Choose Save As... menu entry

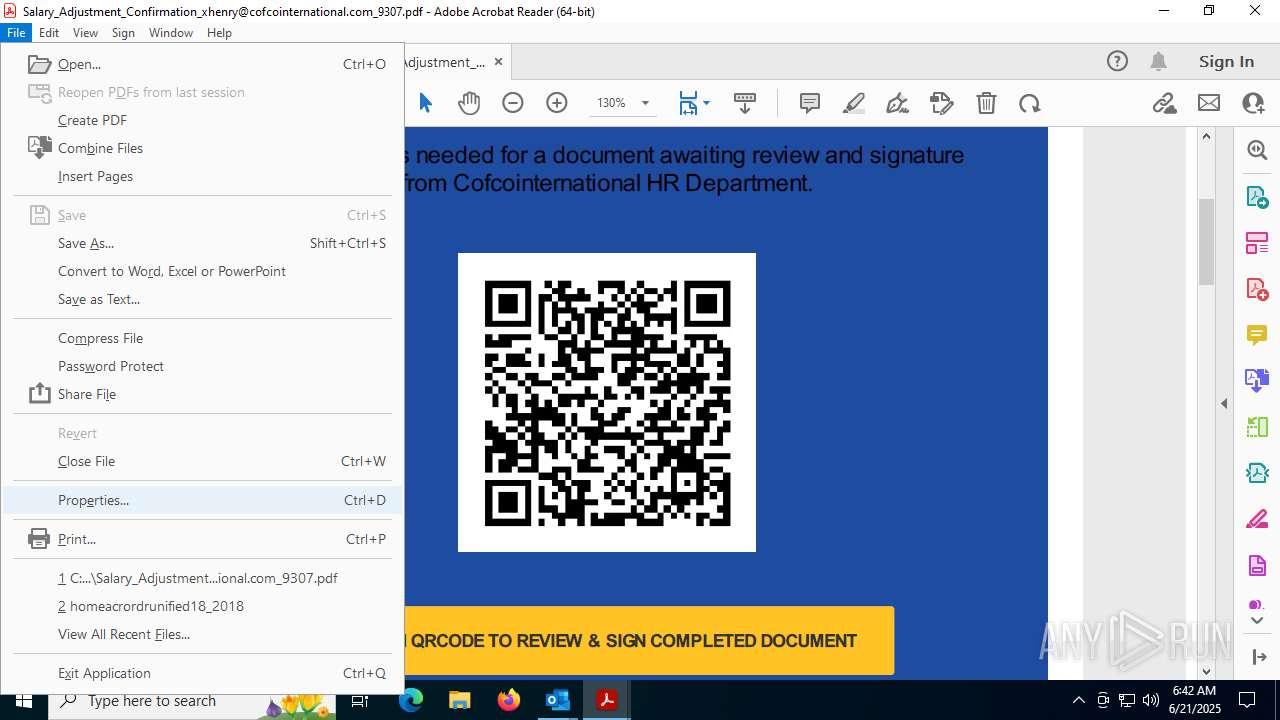[x=203, y=243]
